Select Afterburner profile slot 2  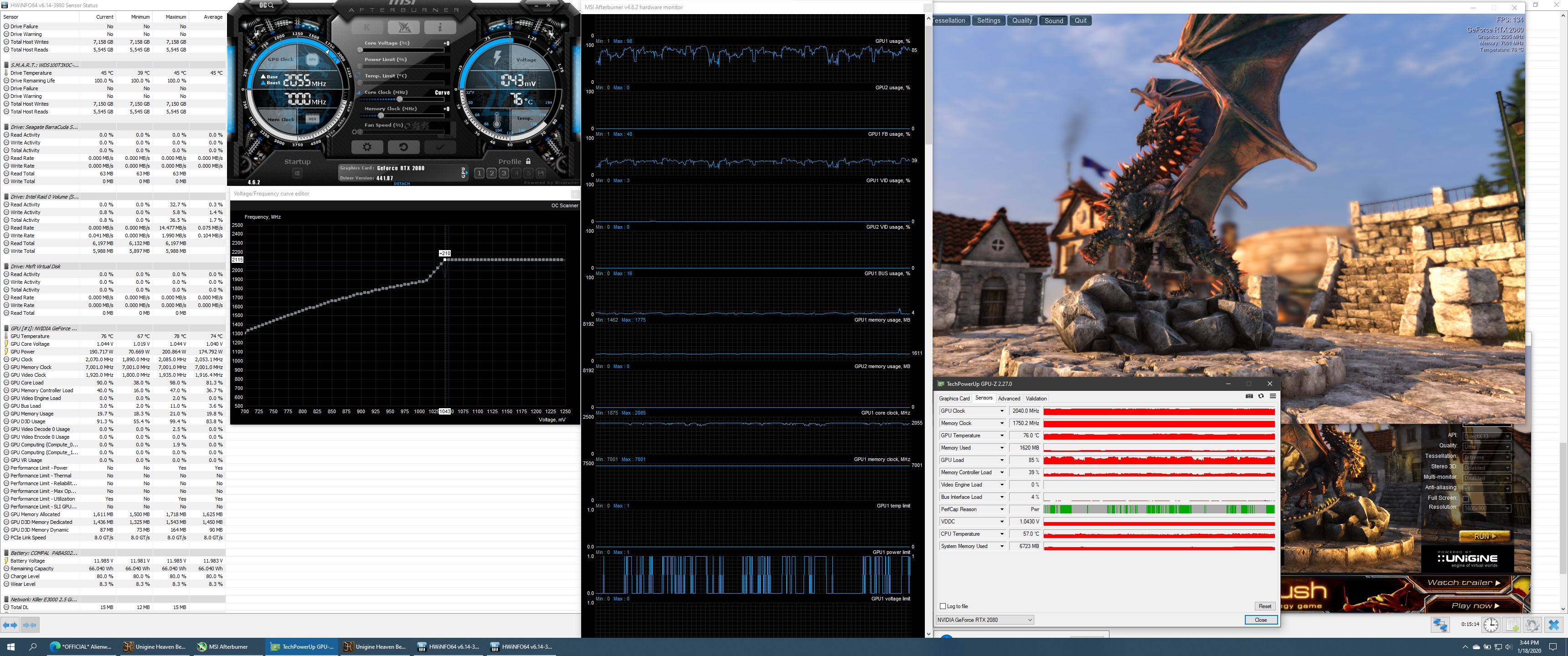(491, 174)
